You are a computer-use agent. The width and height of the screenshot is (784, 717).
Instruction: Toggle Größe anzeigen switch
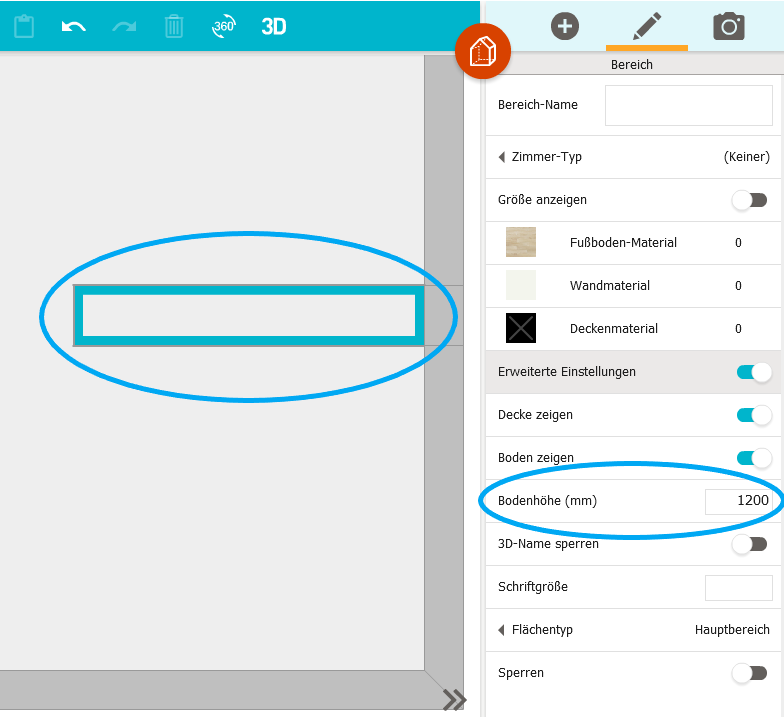tap(749, 200)
